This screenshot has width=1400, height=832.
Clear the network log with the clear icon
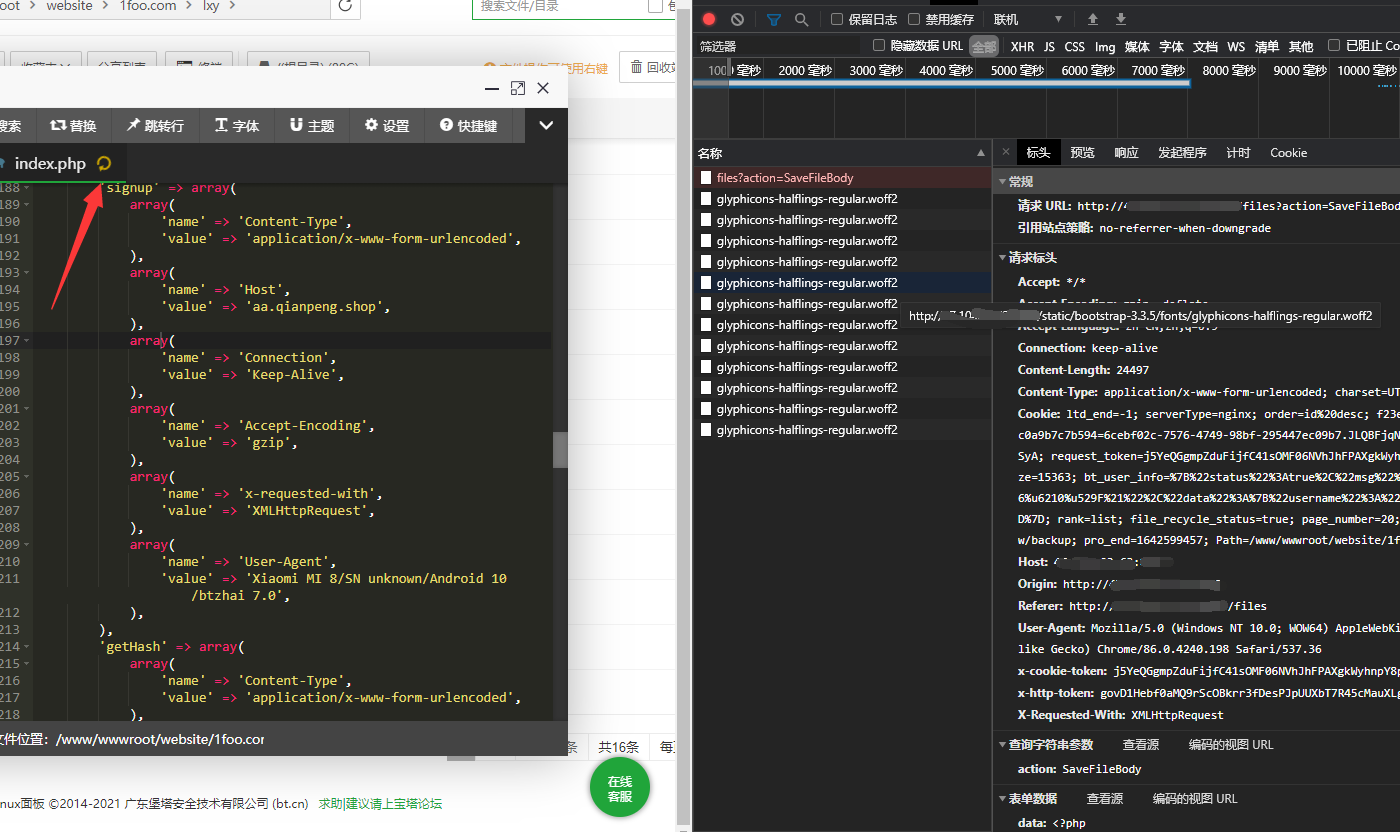[737, 19]
